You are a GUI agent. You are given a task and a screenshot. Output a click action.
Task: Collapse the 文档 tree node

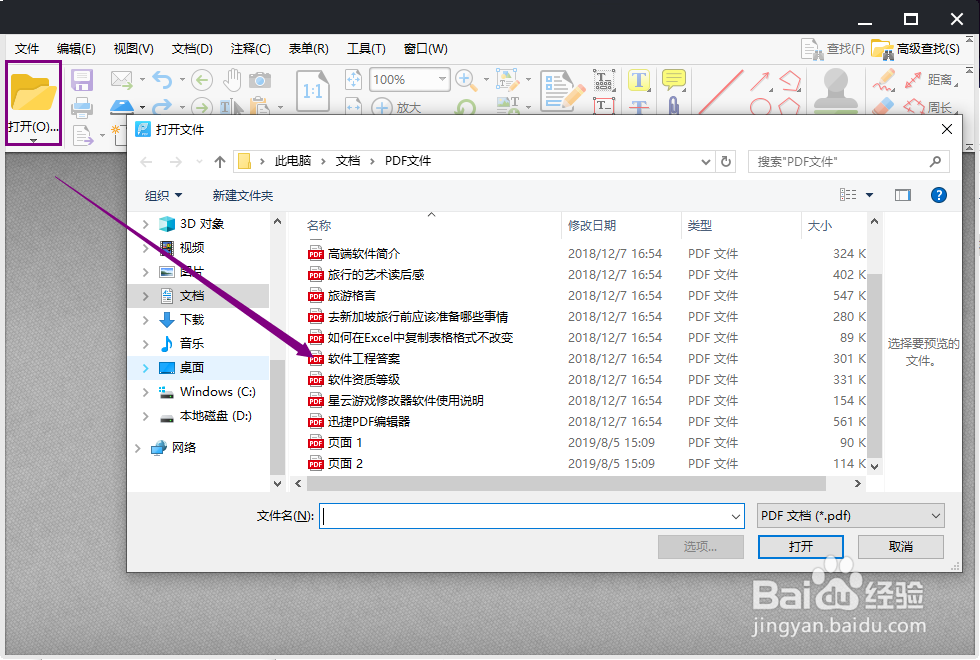(x=144, y=295)
